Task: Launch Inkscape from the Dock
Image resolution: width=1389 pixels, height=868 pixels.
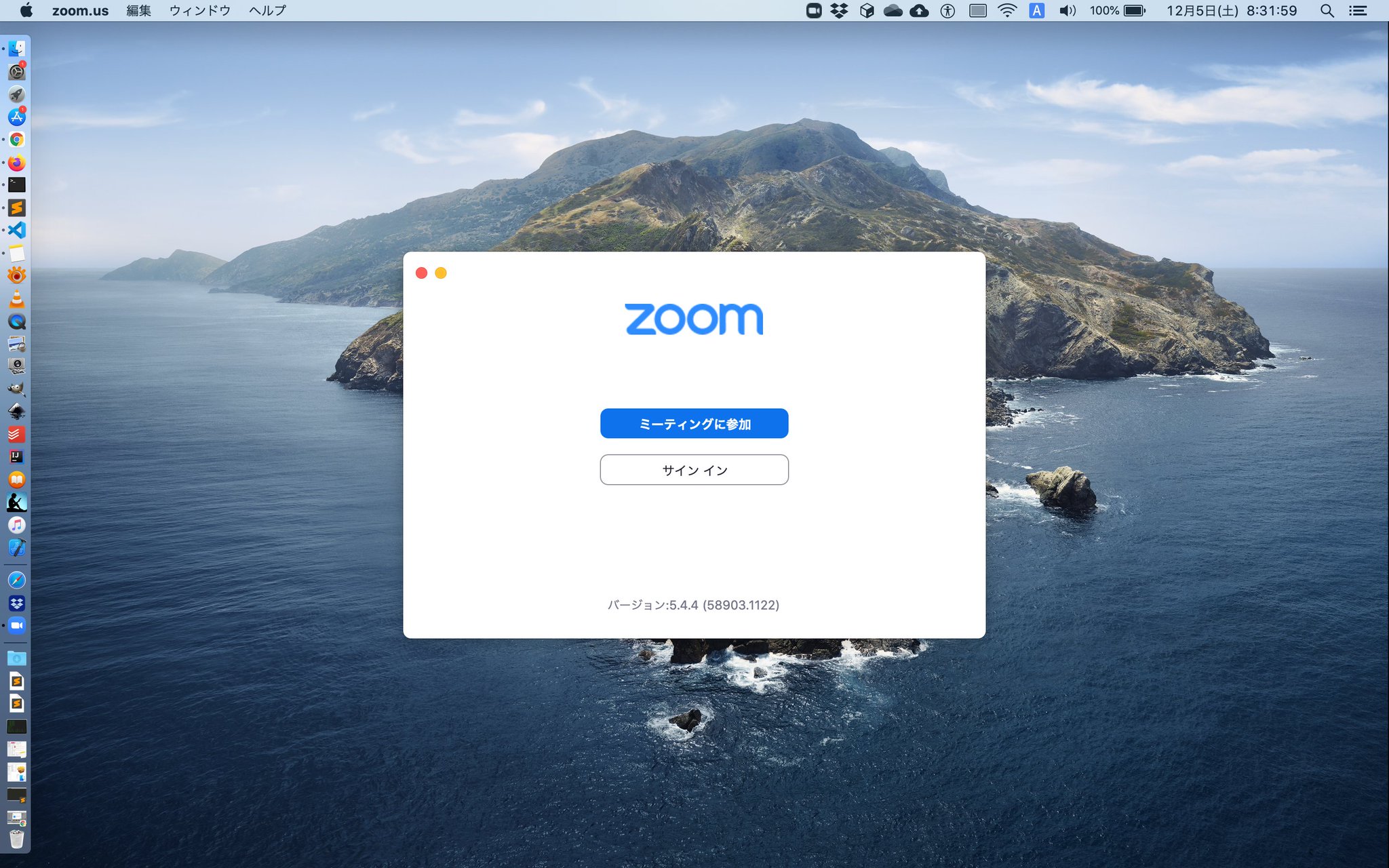Action: (17, 412)
